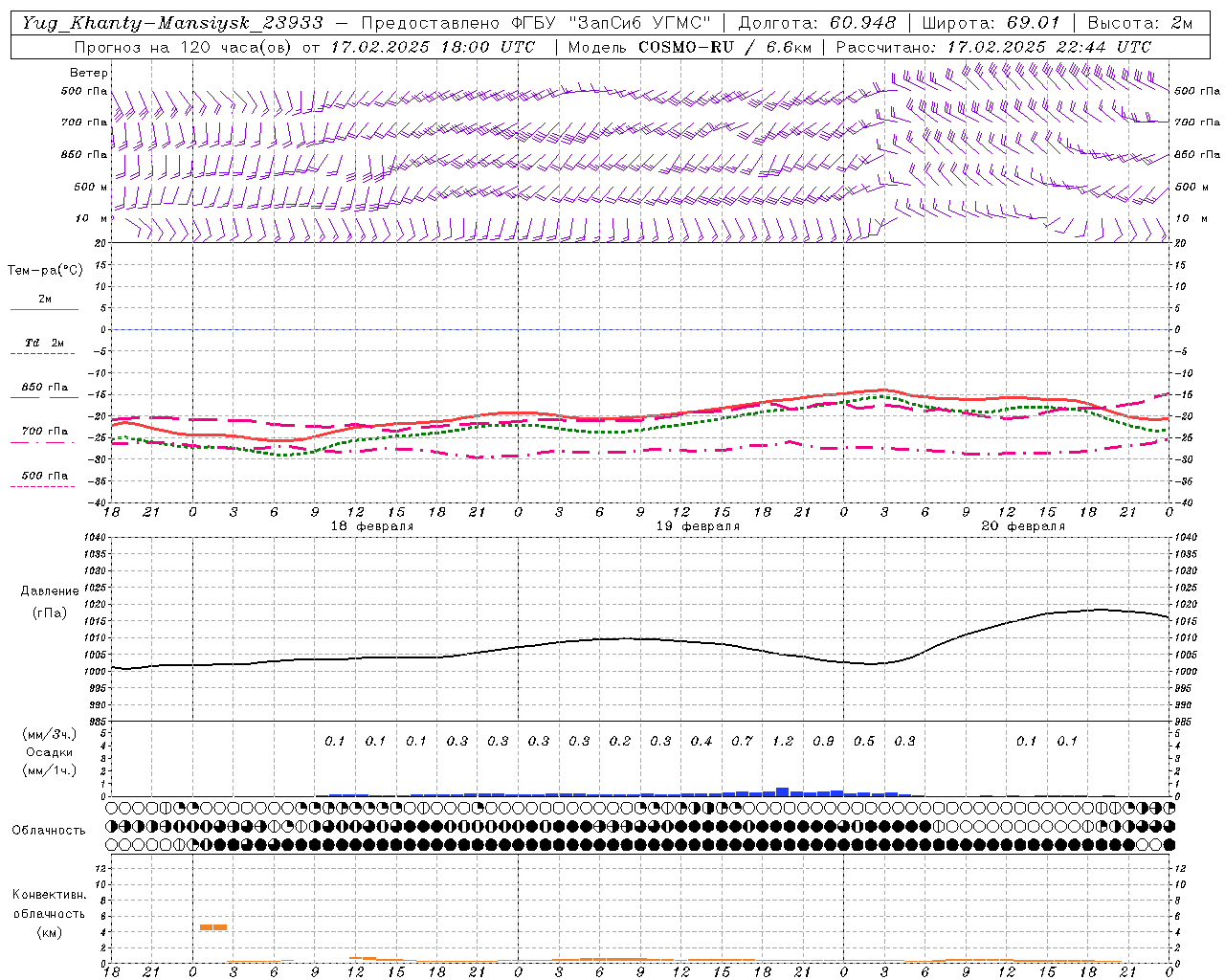The width and height of the screenshot is (1225, 980).
Task: Click the '(мм/3ч.)' unit label
Action: click(x=50, y=734)
